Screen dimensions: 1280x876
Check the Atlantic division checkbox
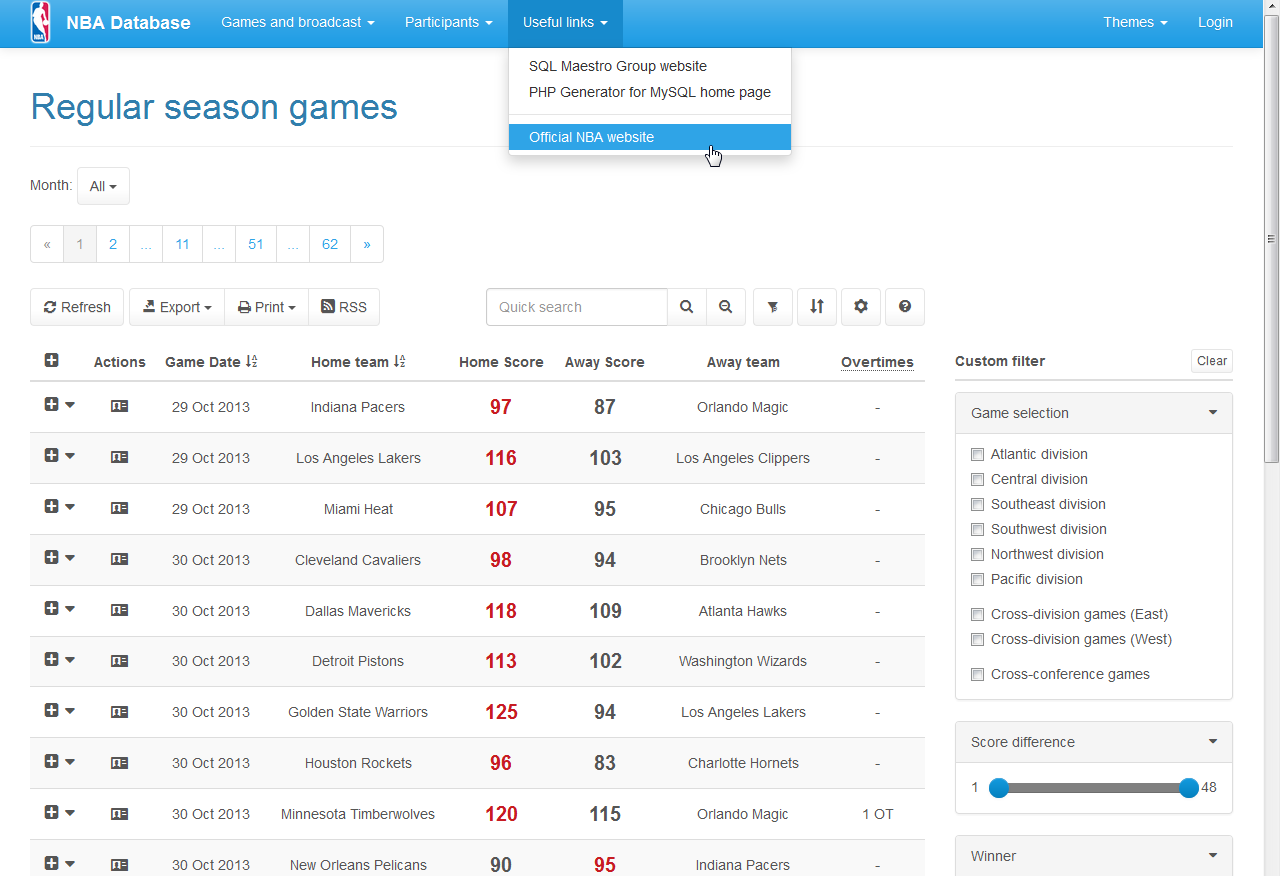pyautogui.click(x=978, y=454)
